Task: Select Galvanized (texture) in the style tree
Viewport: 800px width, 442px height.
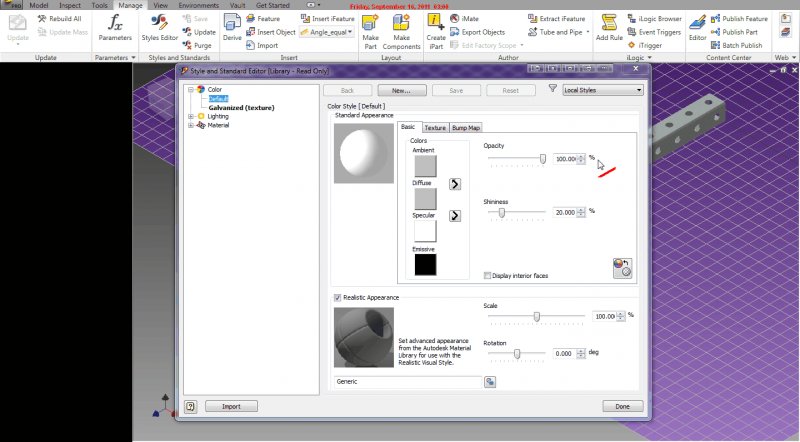Action: click(241, 107)
